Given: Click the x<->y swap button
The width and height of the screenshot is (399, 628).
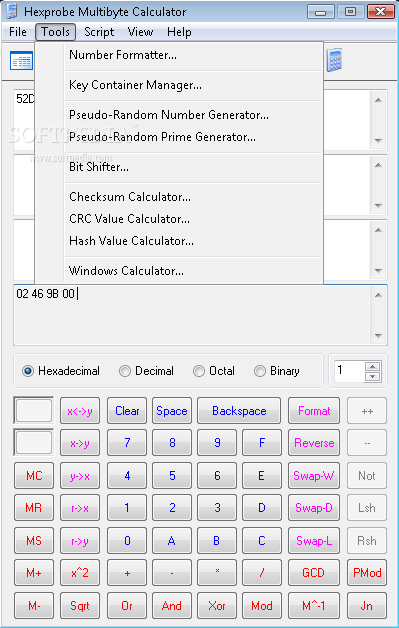Looking at the screenshot, I should point(80,411).
